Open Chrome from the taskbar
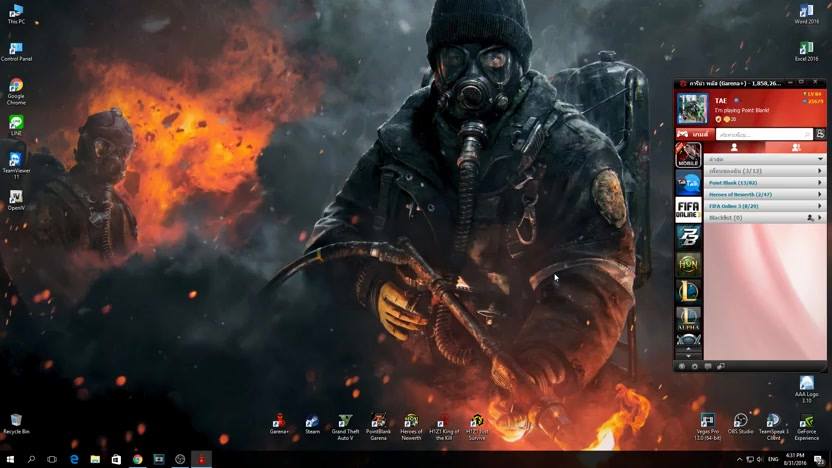Viewport: 832px width, 468px height. 137,460
